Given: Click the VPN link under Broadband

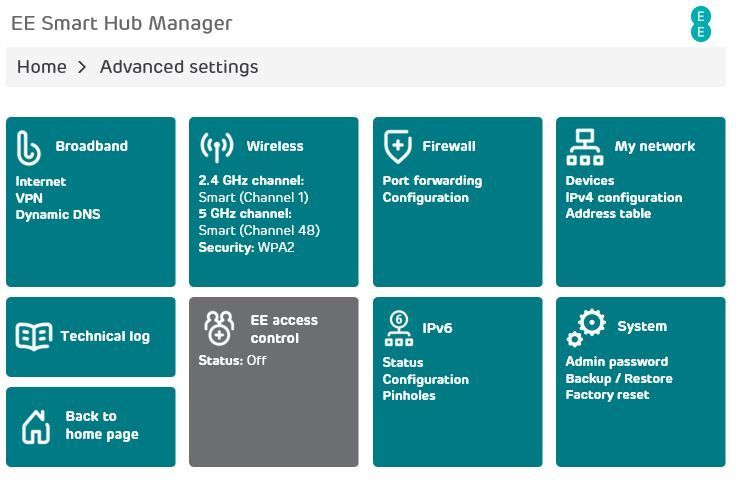Looking at the screenshot, I should pos(29,198).
